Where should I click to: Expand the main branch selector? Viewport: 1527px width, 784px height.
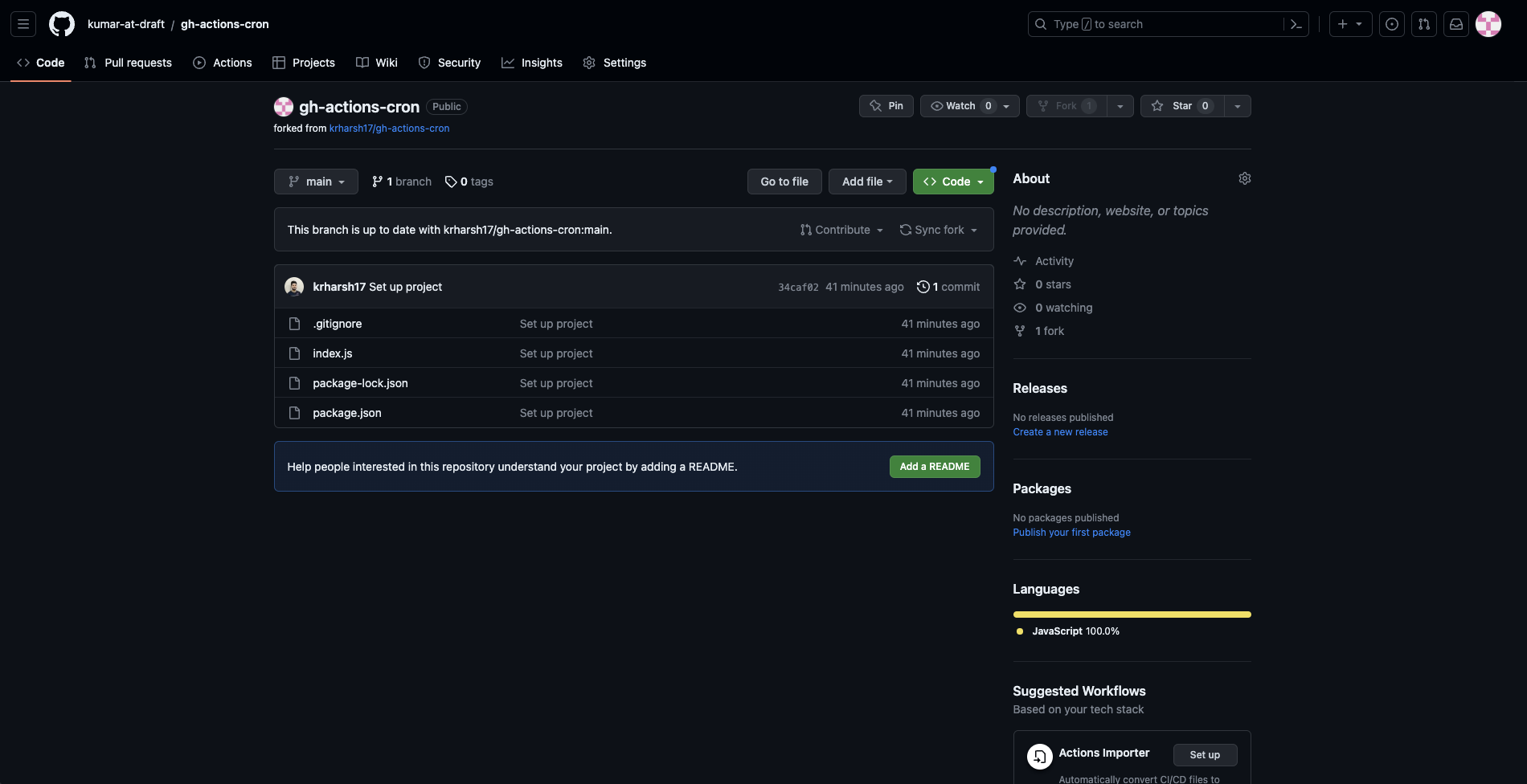pyautogui.click(x=316, y=182)
